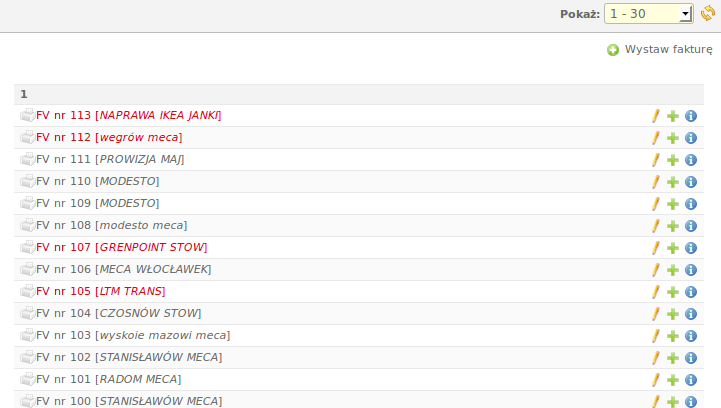Print FV nr 107 GRENPOINT STOW
Screen dimensions: 721x408
pyautogui.click(x=28, y=247)
